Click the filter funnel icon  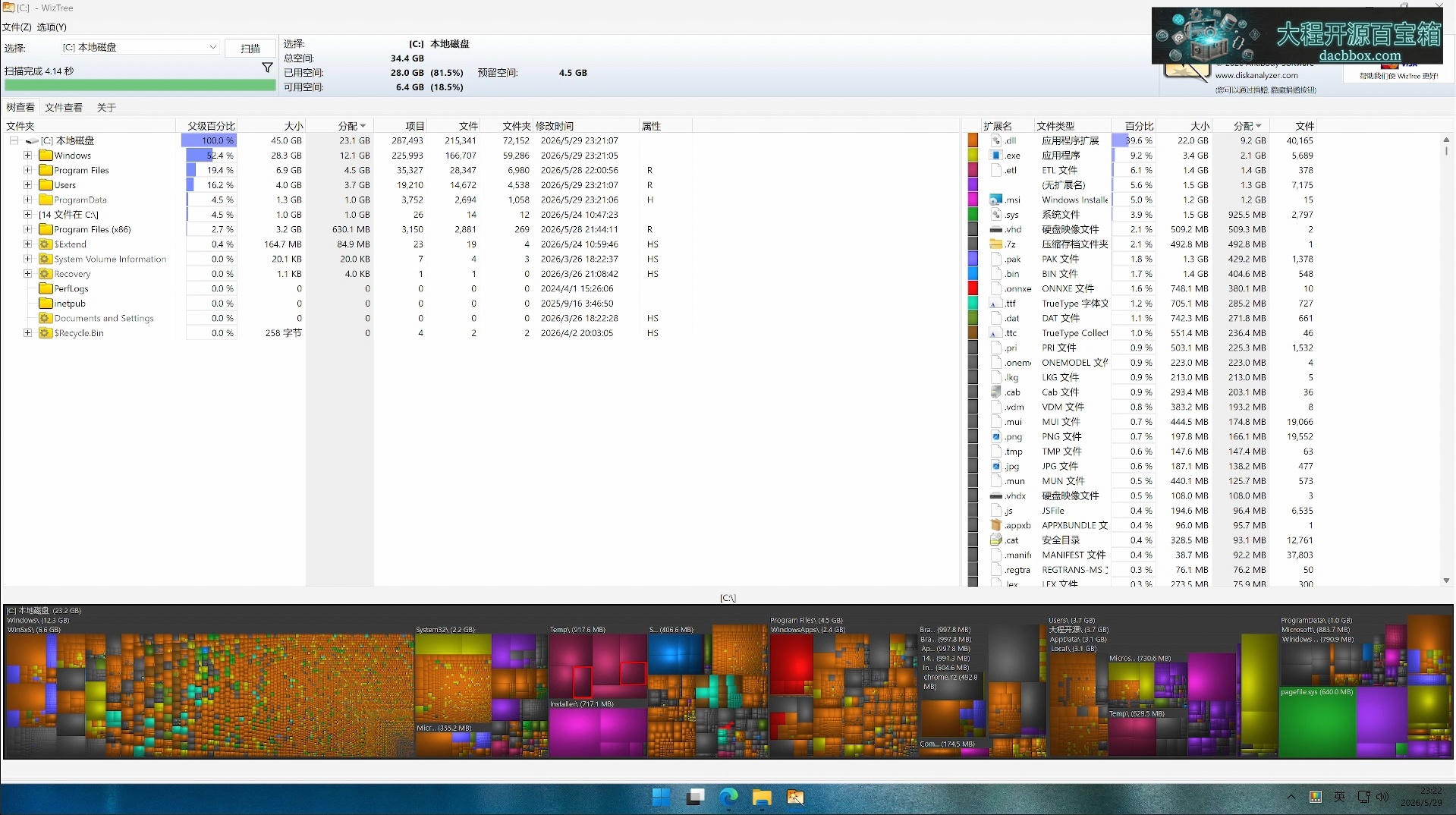point(267,68)
